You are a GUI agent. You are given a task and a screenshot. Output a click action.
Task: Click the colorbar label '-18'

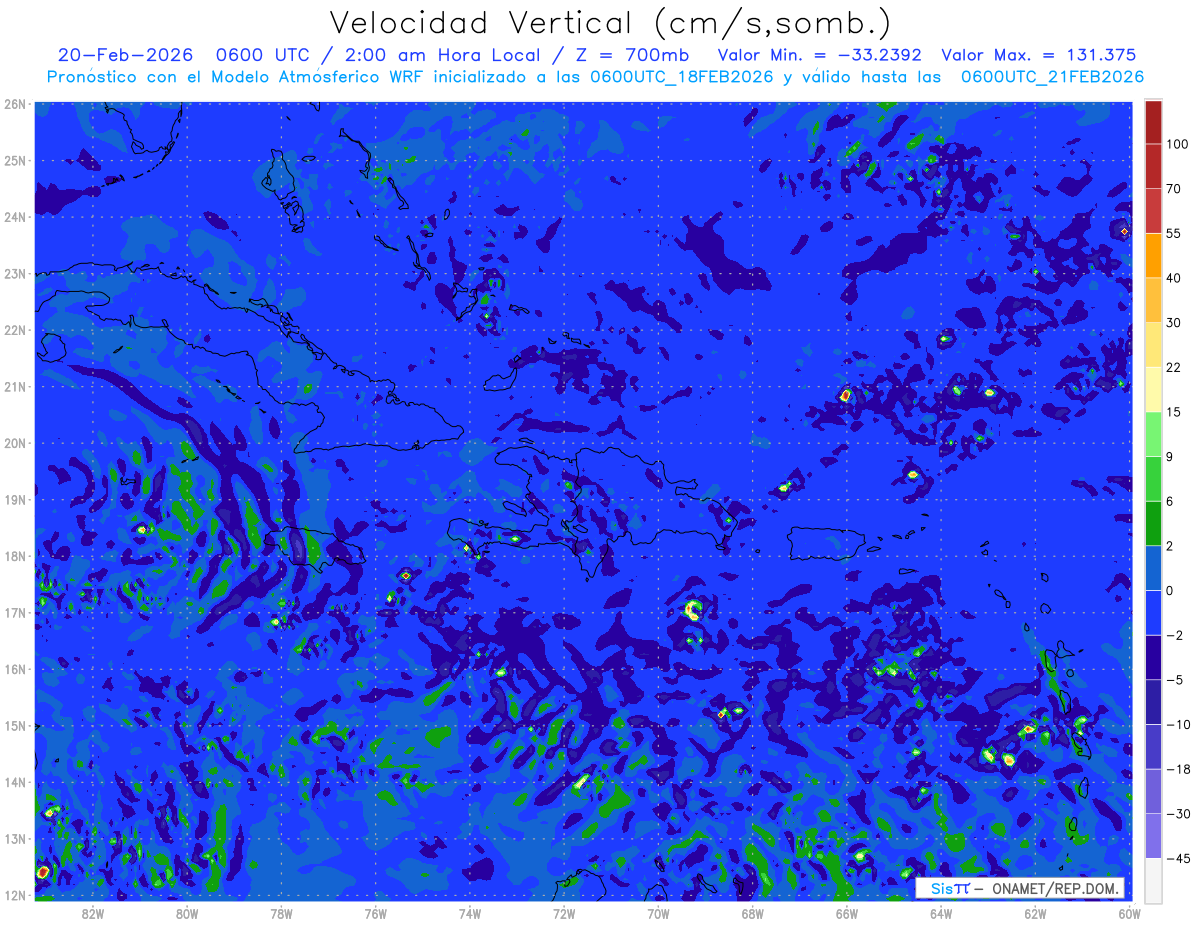click(x=1177, y=769)
